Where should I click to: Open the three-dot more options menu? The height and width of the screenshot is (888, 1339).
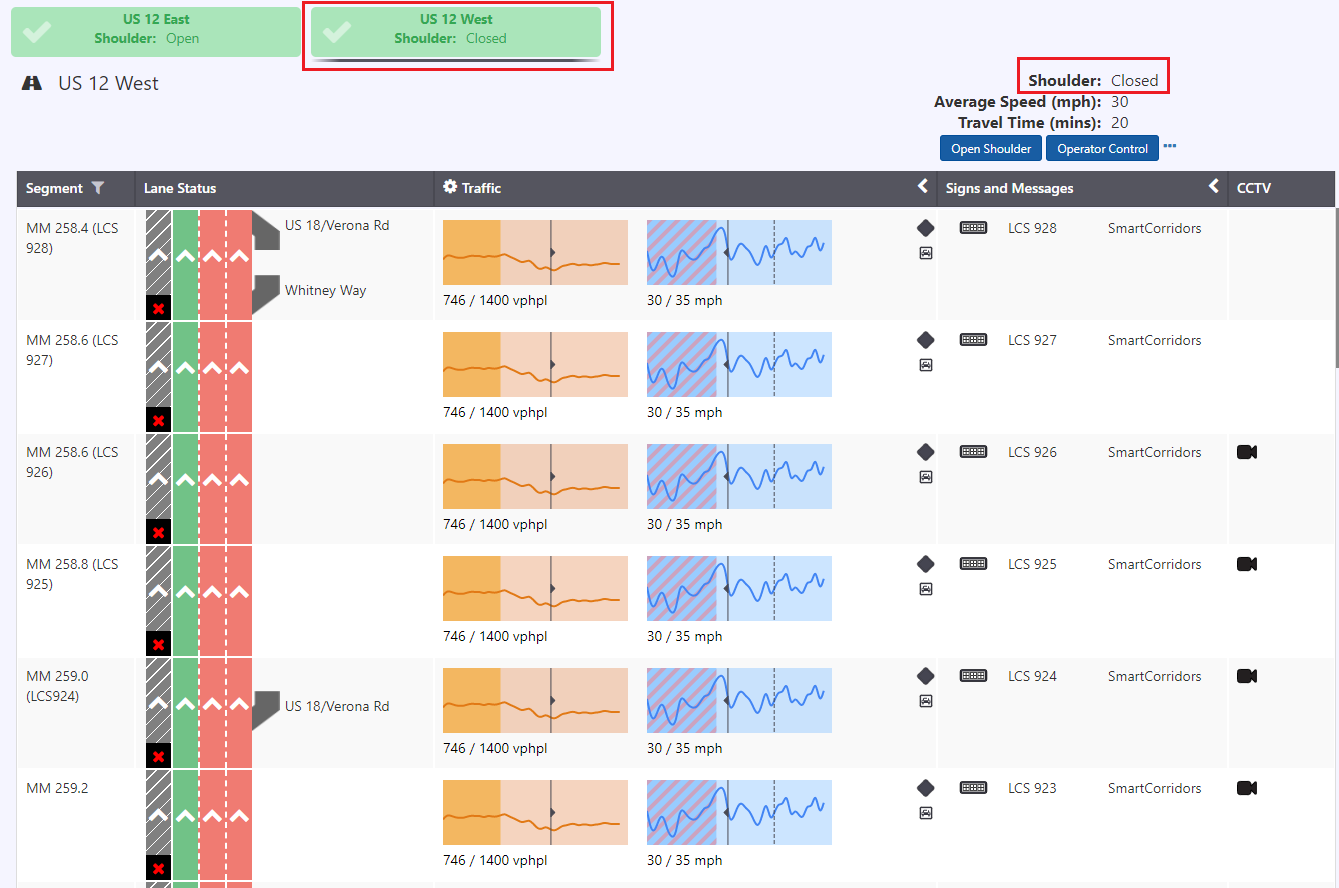tap(1170, 146)
